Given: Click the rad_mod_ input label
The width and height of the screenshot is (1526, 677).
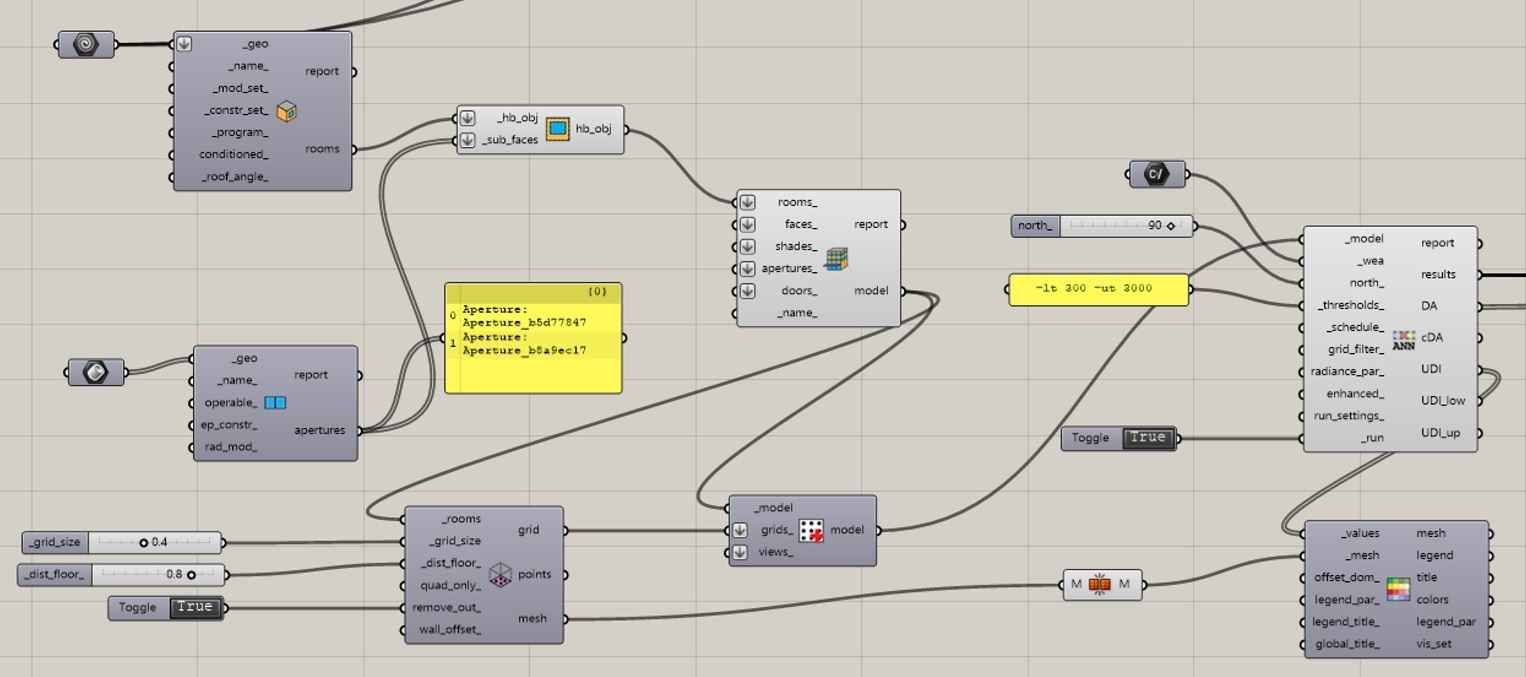Looking at the screenshot, I should pyautogui.click(x=231, y=447).
